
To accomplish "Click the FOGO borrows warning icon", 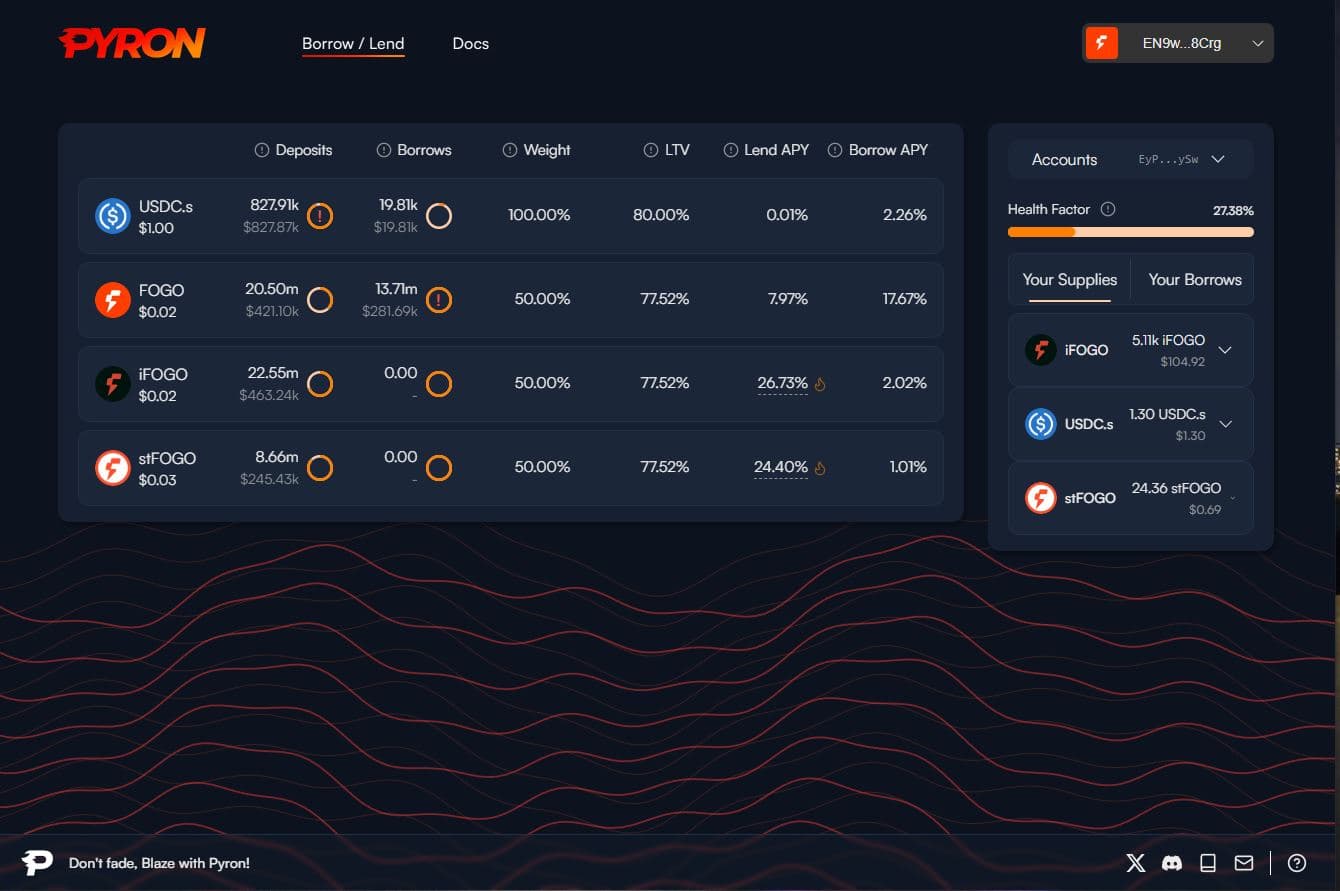I will pyautogui.click(x=439, y=300).
